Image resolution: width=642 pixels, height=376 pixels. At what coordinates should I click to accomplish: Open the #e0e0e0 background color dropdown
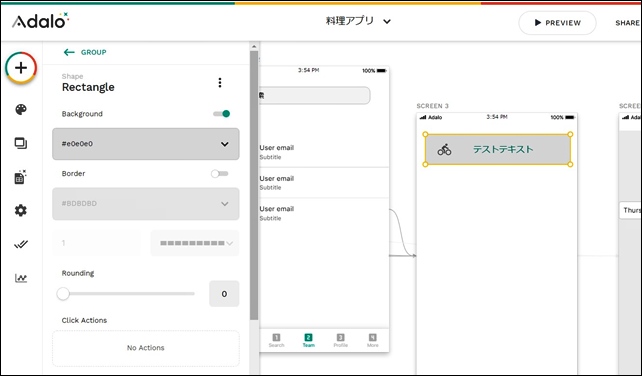[x=146, y=144]
